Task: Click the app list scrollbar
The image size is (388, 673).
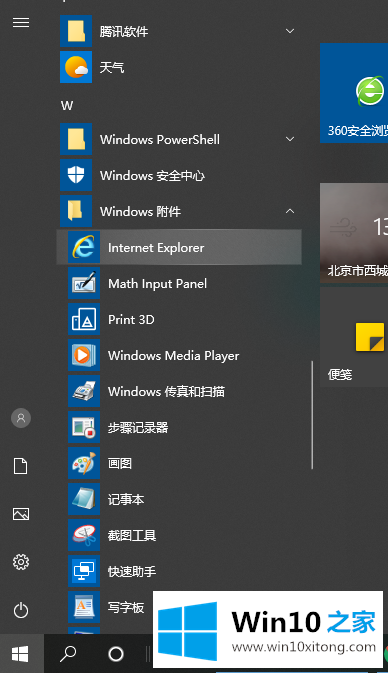Action: 312,415
